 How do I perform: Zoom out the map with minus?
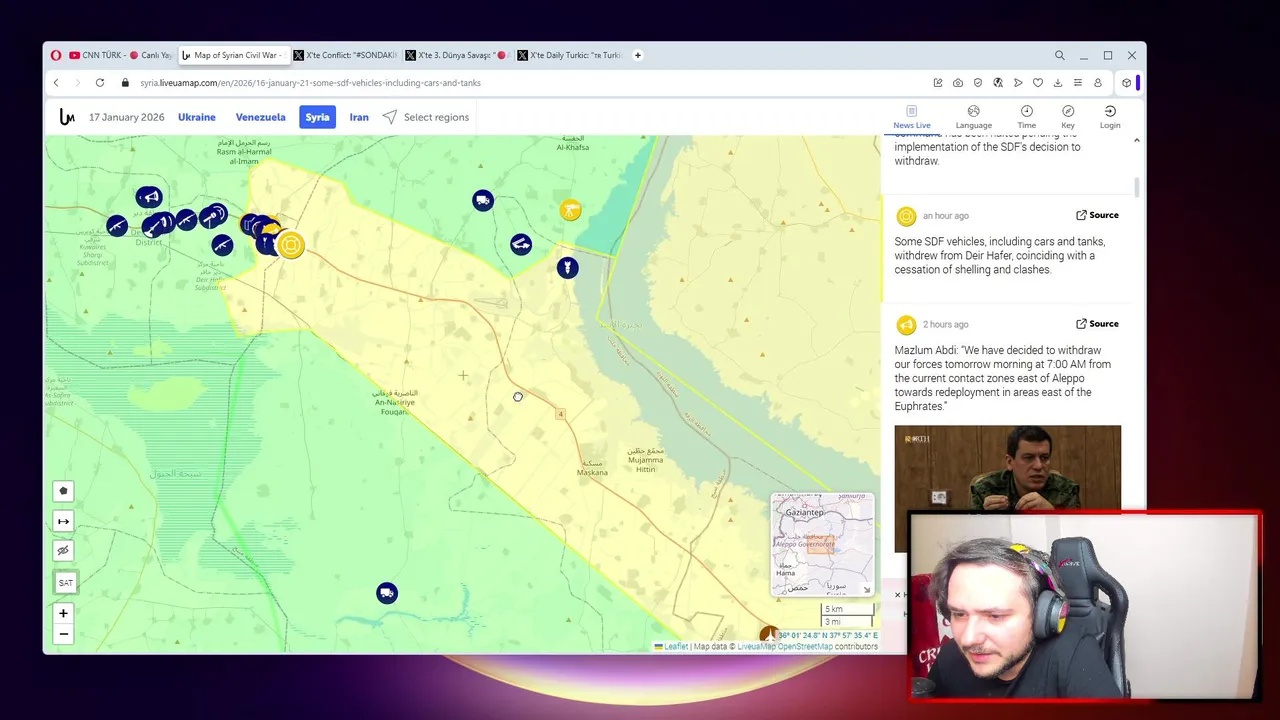(64, 634)
